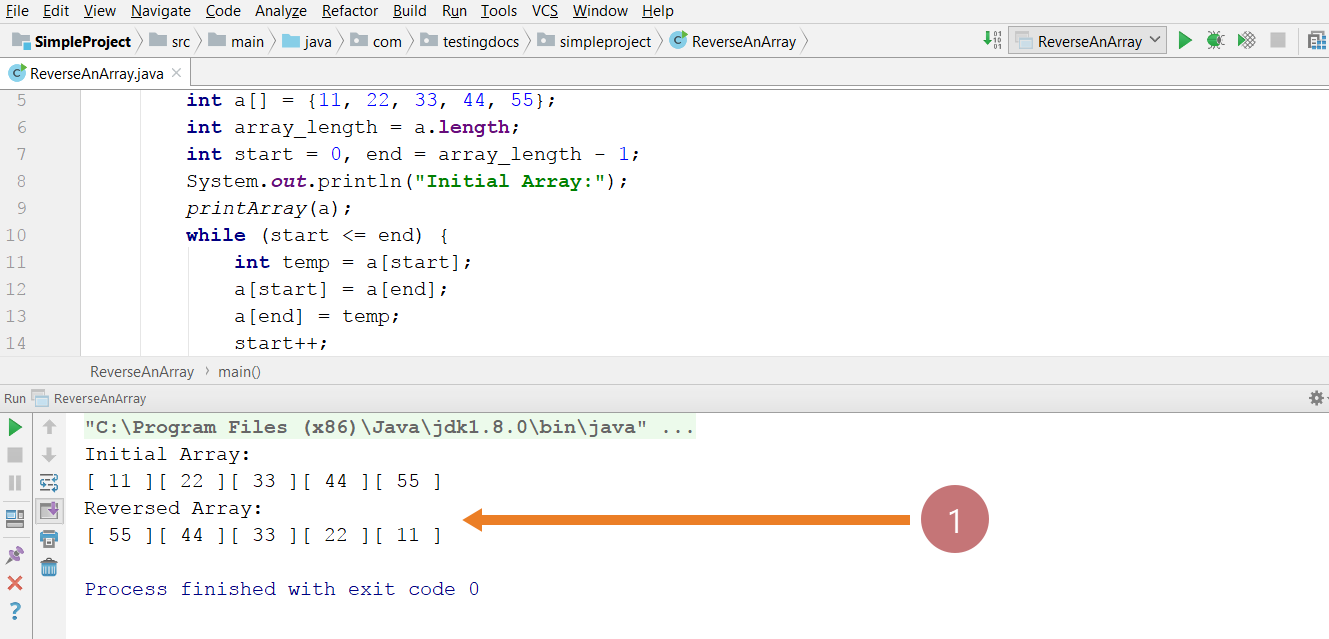Screen dimensions: 1329x639
Task: Click the jdk1.8.0 java command line in console
Action: click(390, 427)
